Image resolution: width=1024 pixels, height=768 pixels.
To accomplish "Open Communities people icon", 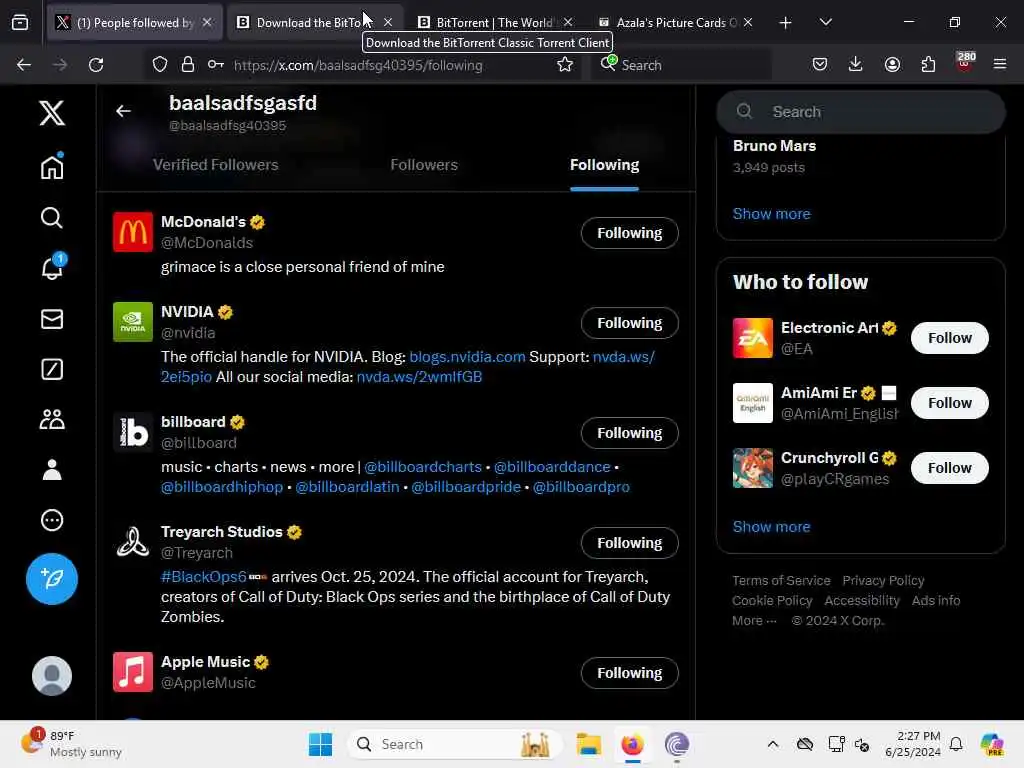I will click(52, 419).
